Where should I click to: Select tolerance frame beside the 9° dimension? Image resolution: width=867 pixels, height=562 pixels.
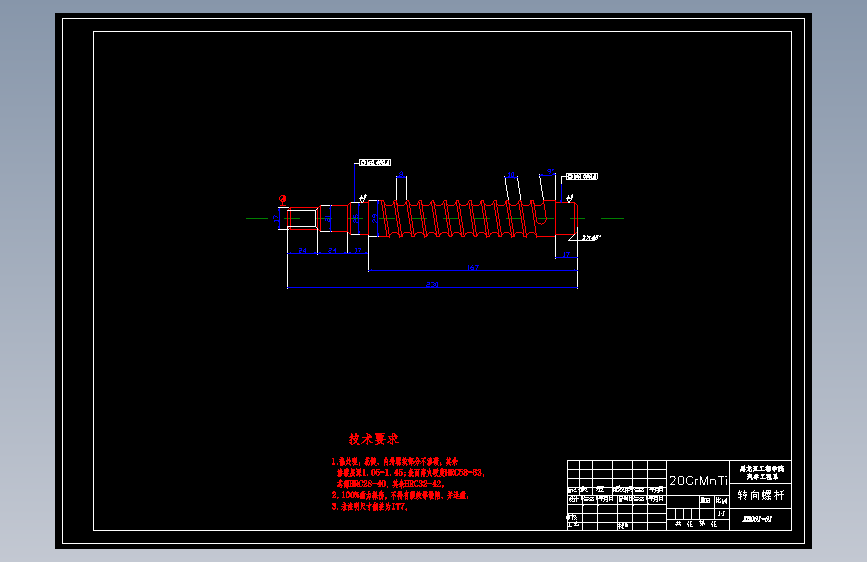582,176
